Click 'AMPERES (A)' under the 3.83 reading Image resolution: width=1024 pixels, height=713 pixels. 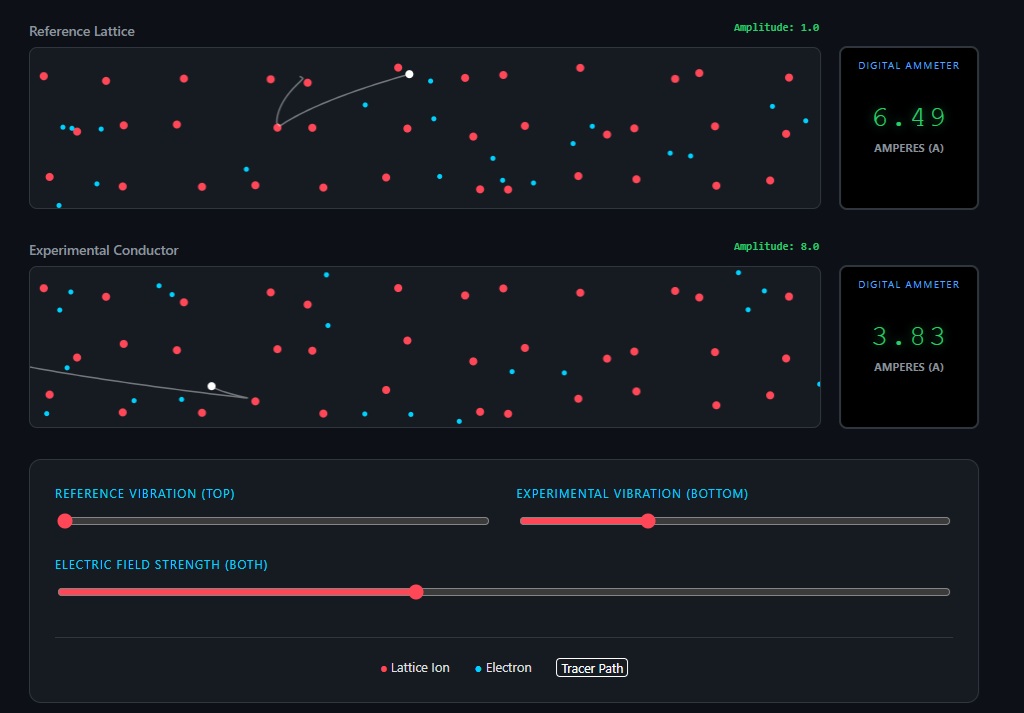point(908,367)
